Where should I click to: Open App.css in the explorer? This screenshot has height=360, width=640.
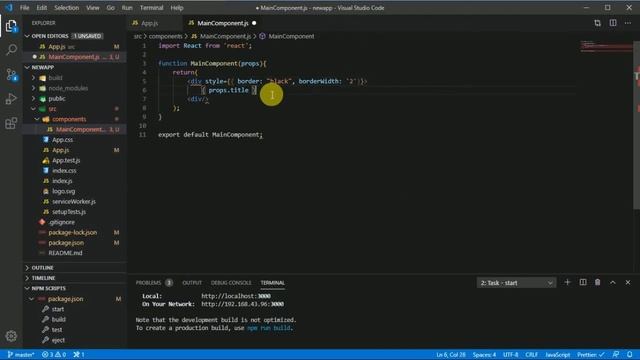click(x=62, y=140)
